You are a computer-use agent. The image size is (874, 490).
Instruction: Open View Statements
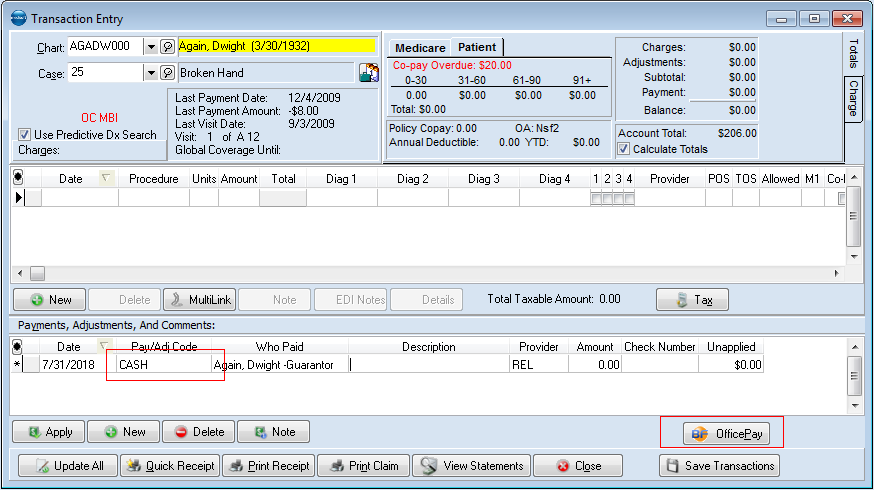click(x=472, y=466)
